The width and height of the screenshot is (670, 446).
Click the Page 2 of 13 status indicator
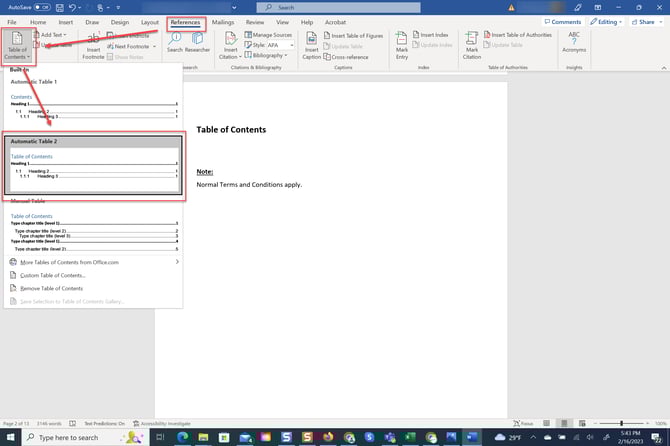click(x=16, y=423)
